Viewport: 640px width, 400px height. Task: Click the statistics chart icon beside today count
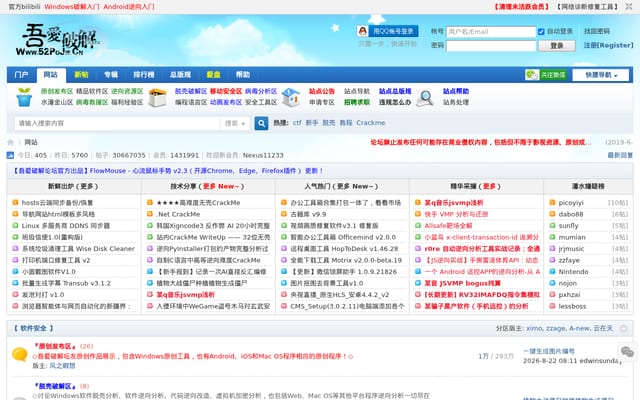tap(10, 155)
